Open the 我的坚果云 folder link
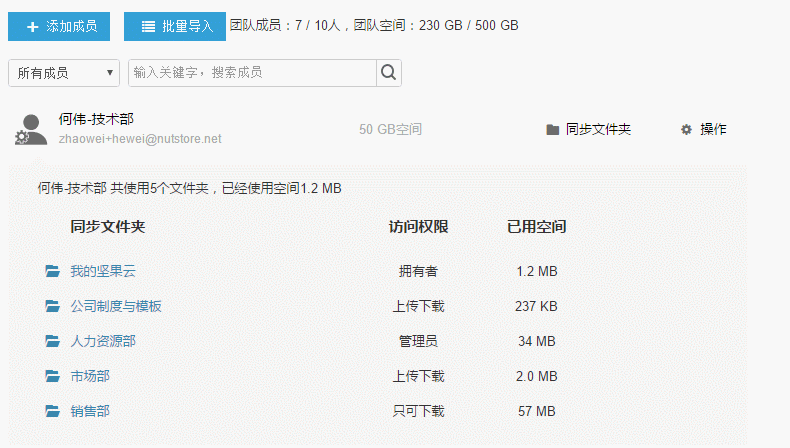 (103, 271)
